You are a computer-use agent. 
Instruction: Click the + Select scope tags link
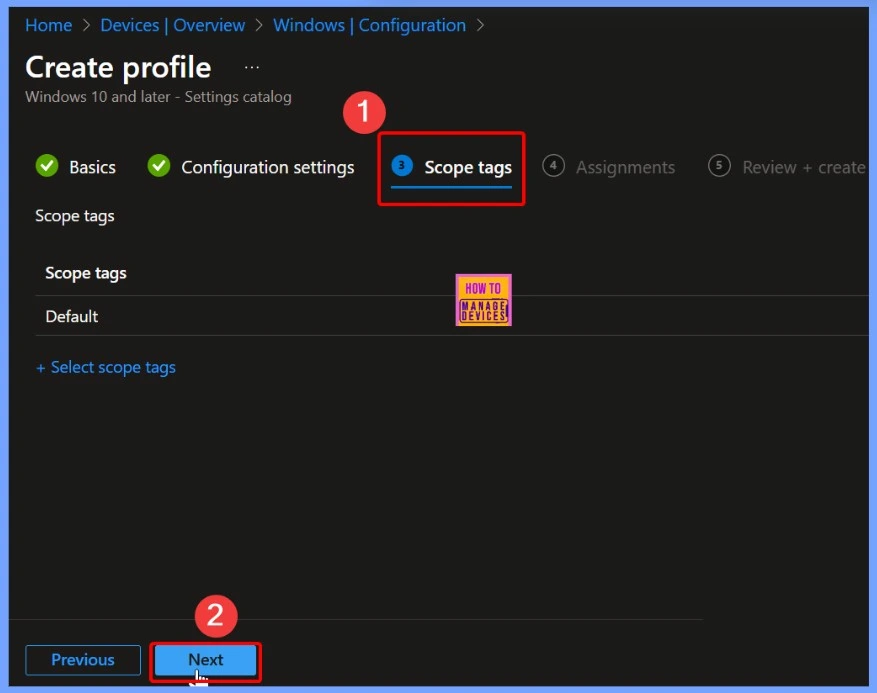point(106,367)
